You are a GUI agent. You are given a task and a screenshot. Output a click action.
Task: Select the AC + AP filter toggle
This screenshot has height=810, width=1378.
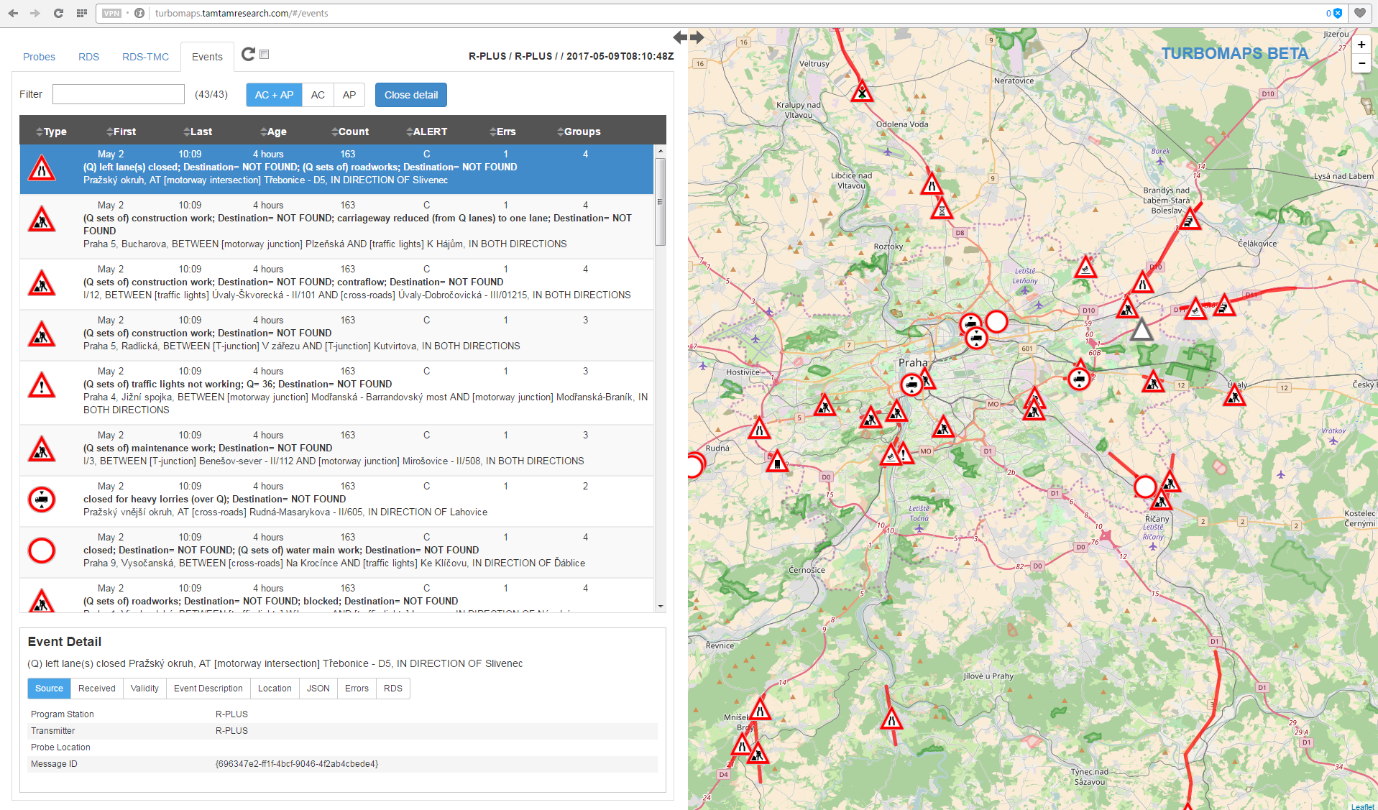click(x=274, y=95)
